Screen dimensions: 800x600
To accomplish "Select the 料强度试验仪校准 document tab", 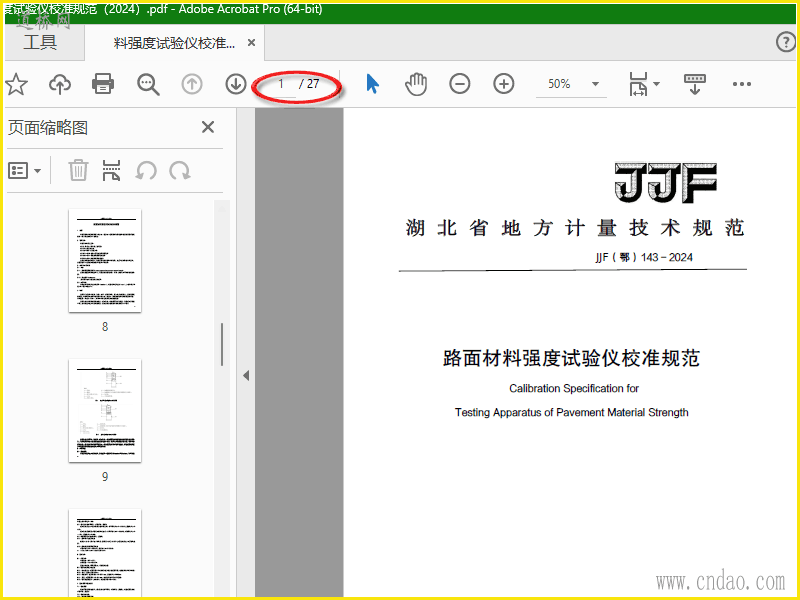I will (174, 43).
